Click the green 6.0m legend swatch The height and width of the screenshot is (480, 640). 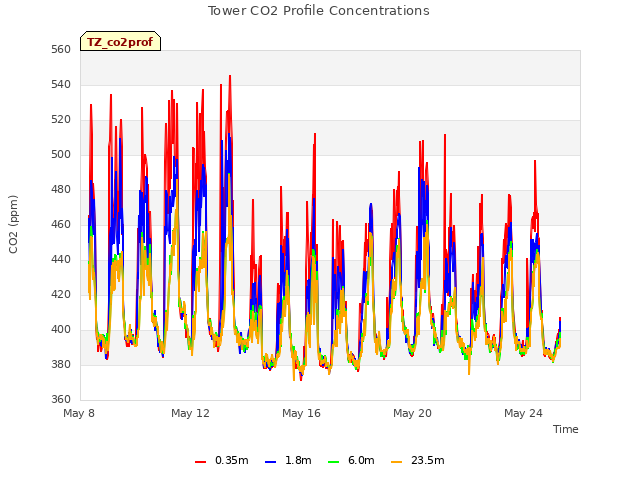click(333, 462)
